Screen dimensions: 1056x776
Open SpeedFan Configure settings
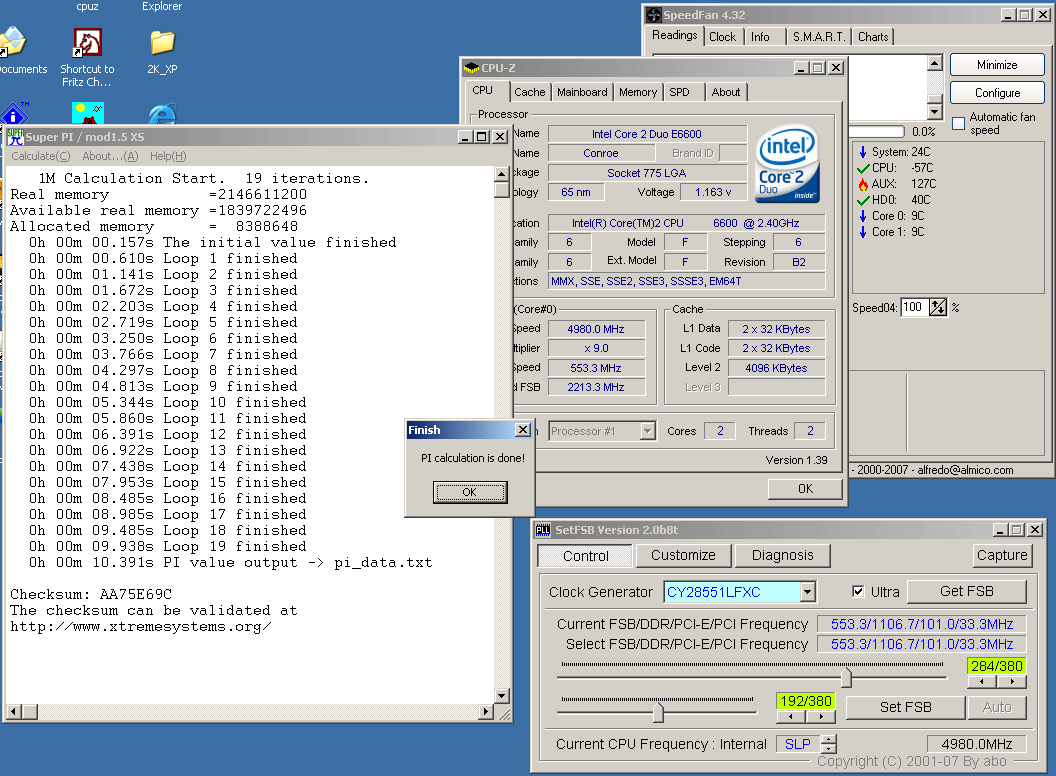click(x=997, y=93)
